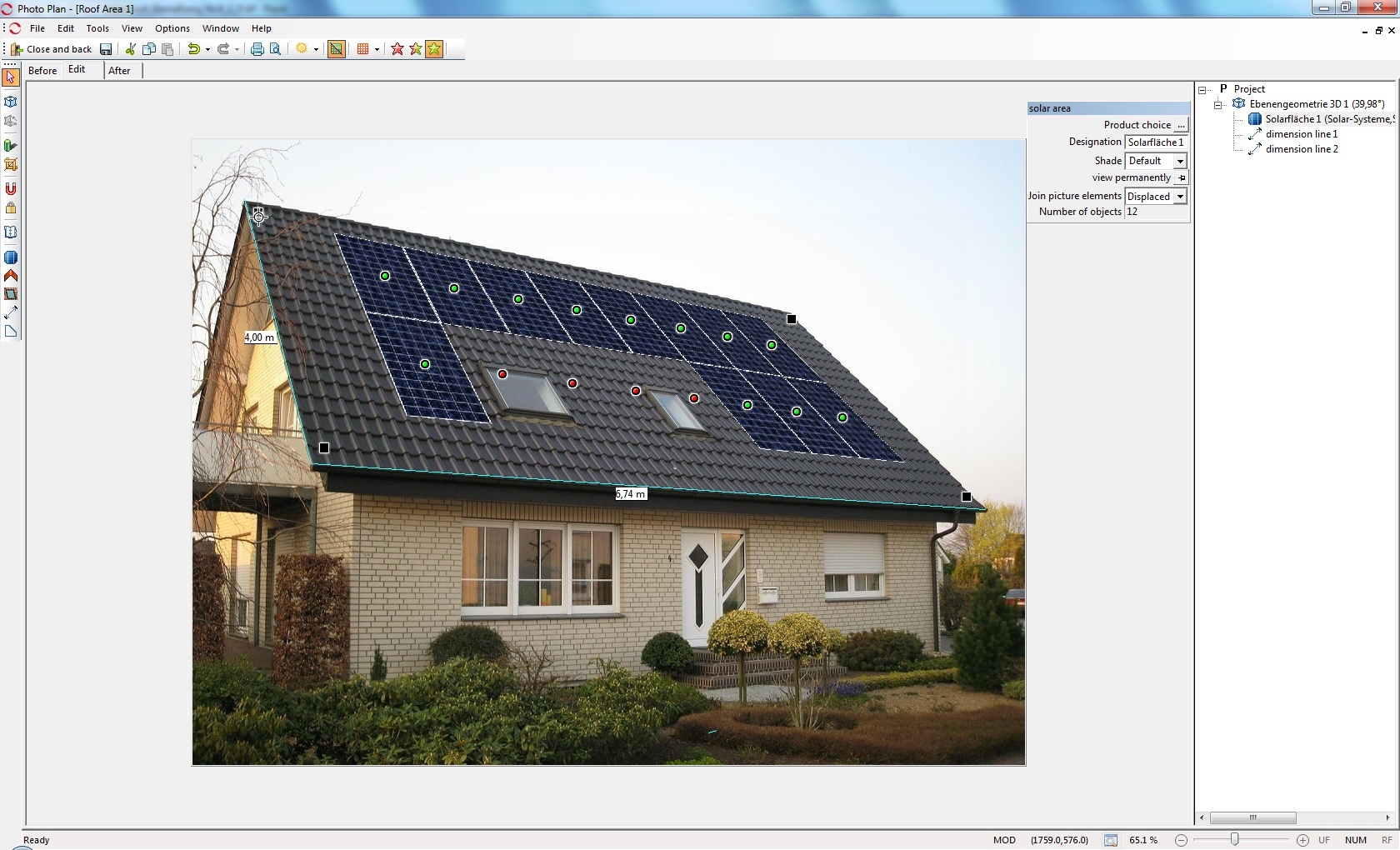The height and width of the screenshot is (850, 1400).
Task: Select the 3D cube geometry tool
Action: [11, 102]
